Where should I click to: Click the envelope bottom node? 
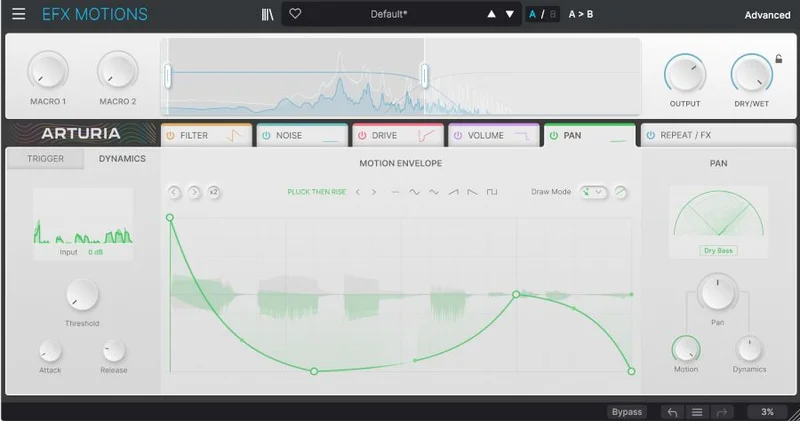click(314, 372)
